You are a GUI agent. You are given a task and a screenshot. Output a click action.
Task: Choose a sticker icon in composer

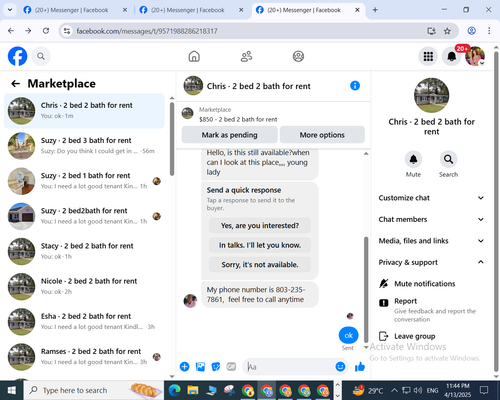216,367
